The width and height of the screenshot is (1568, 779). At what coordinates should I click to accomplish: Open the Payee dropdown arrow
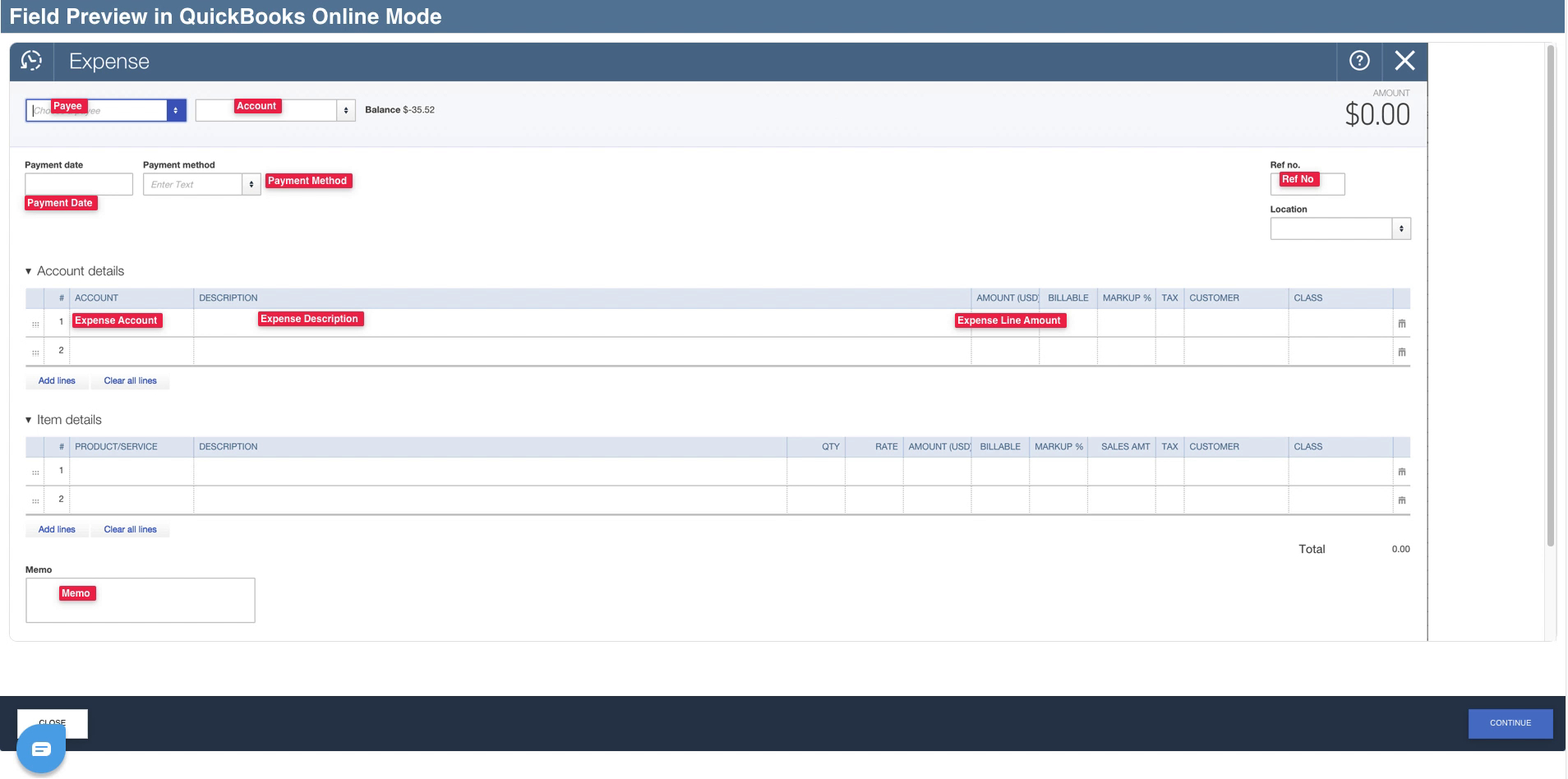click(176, 110)
